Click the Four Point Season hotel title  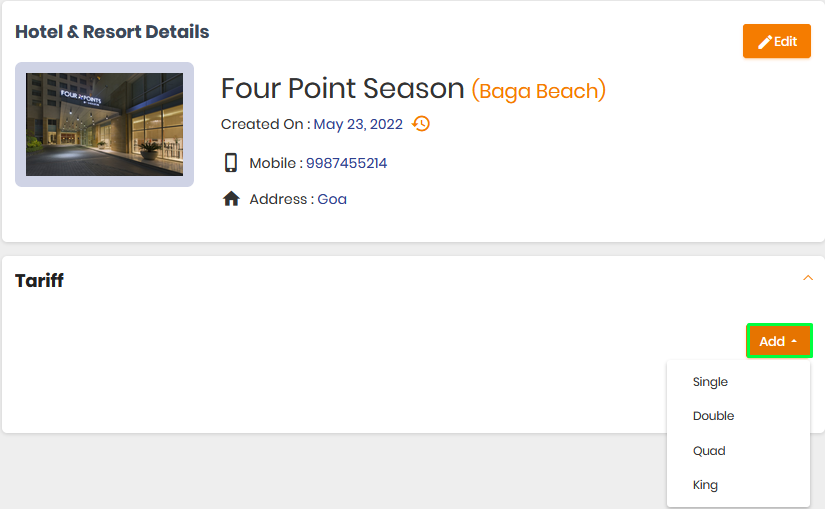(343, 88)
